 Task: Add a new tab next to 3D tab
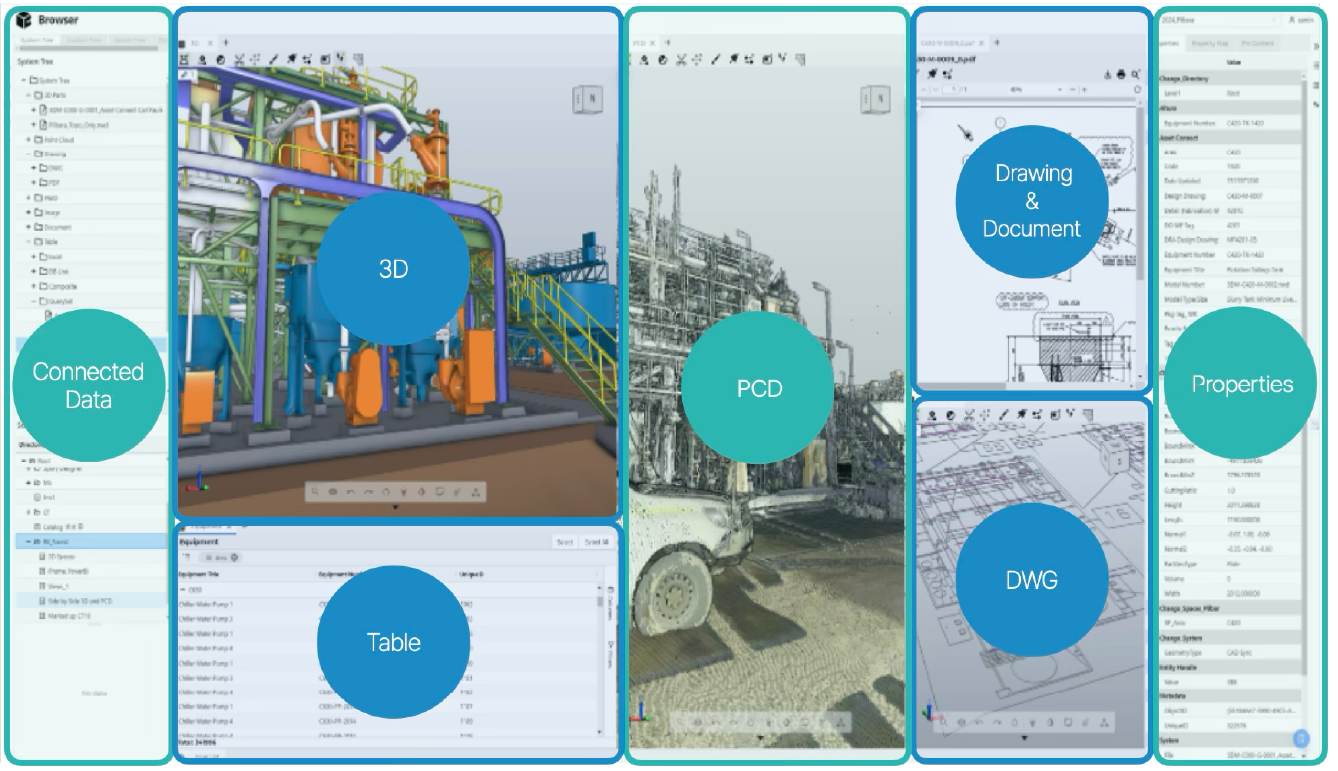225,43
